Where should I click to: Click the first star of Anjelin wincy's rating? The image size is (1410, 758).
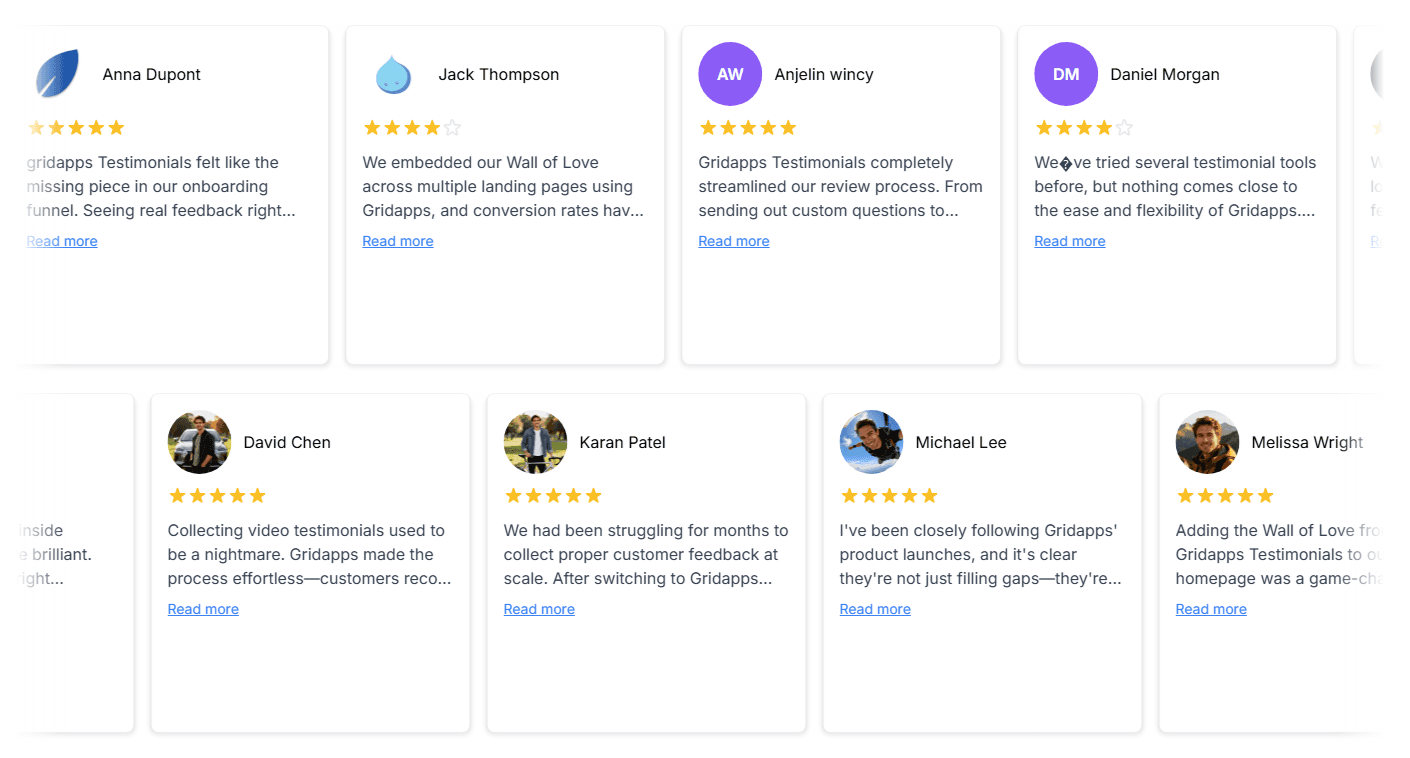(x=707, y=127)
